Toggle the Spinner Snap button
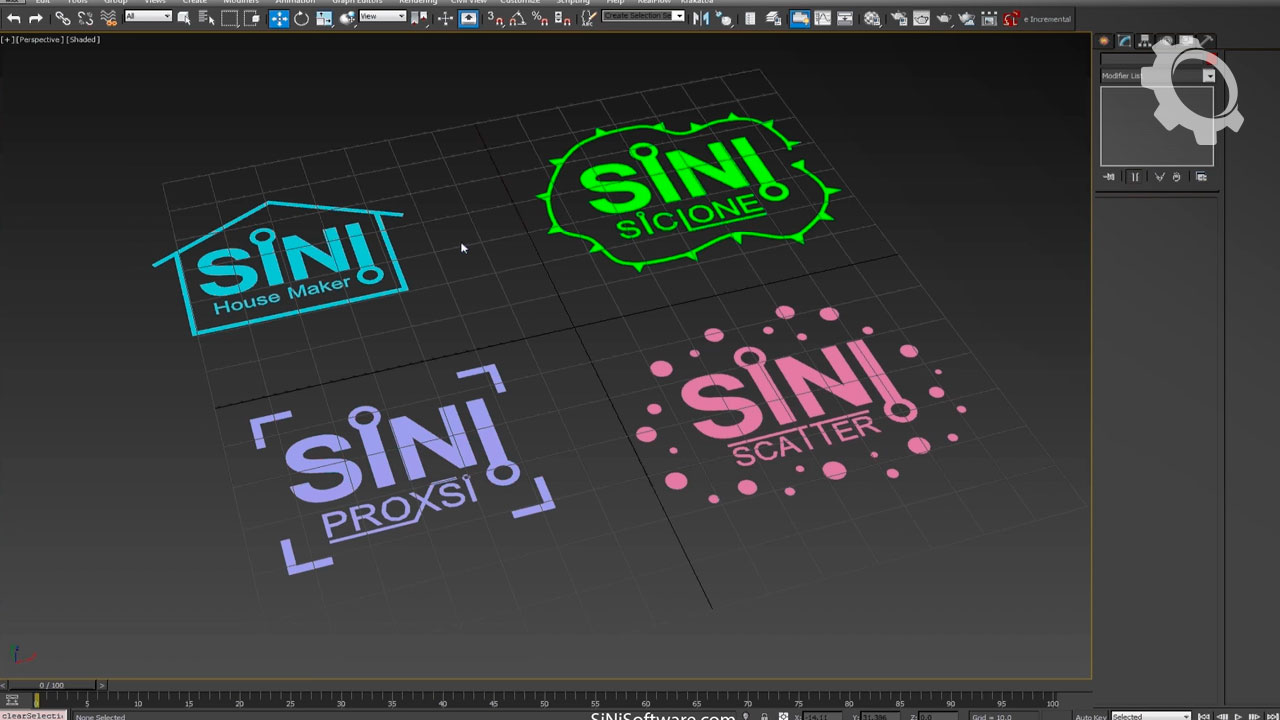1280x720 pixels. point(563,19)
